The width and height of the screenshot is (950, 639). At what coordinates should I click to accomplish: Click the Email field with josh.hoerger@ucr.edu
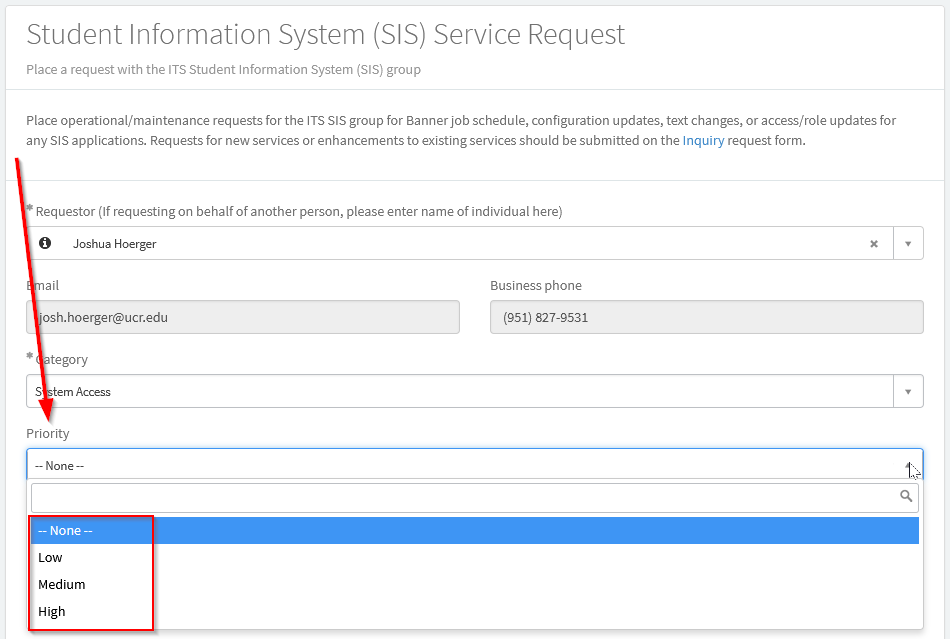pyautogui.click(x=243, y=318)
